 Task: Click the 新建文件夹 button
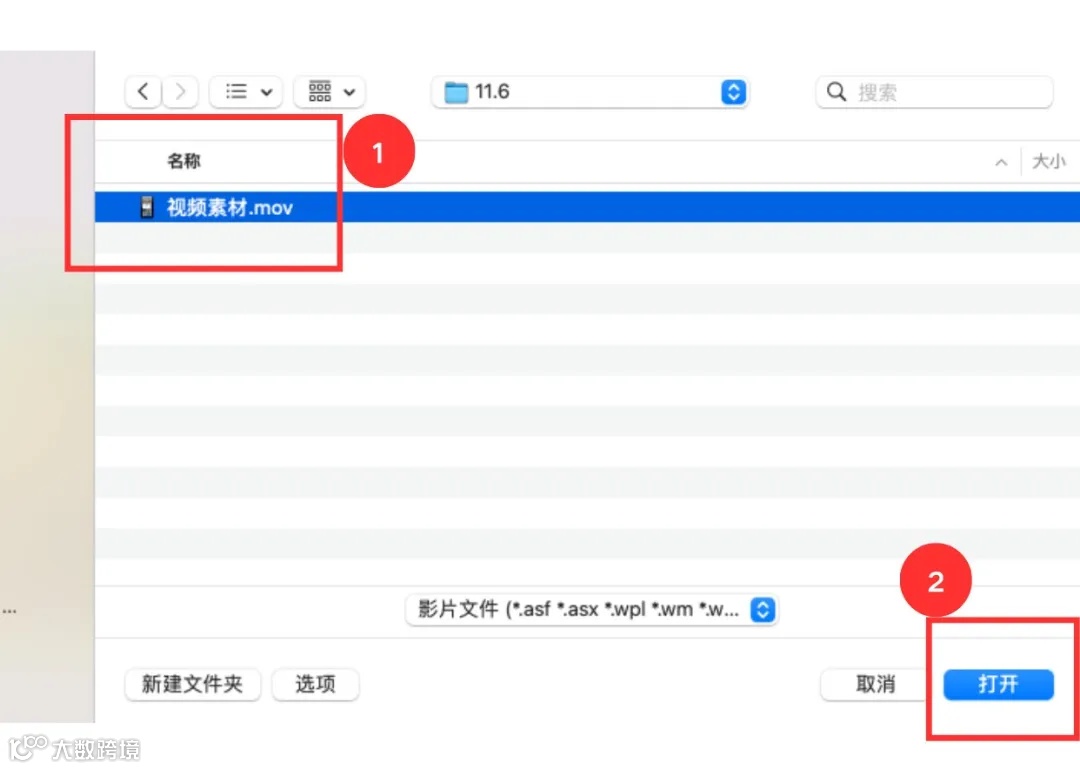[192, 685]
